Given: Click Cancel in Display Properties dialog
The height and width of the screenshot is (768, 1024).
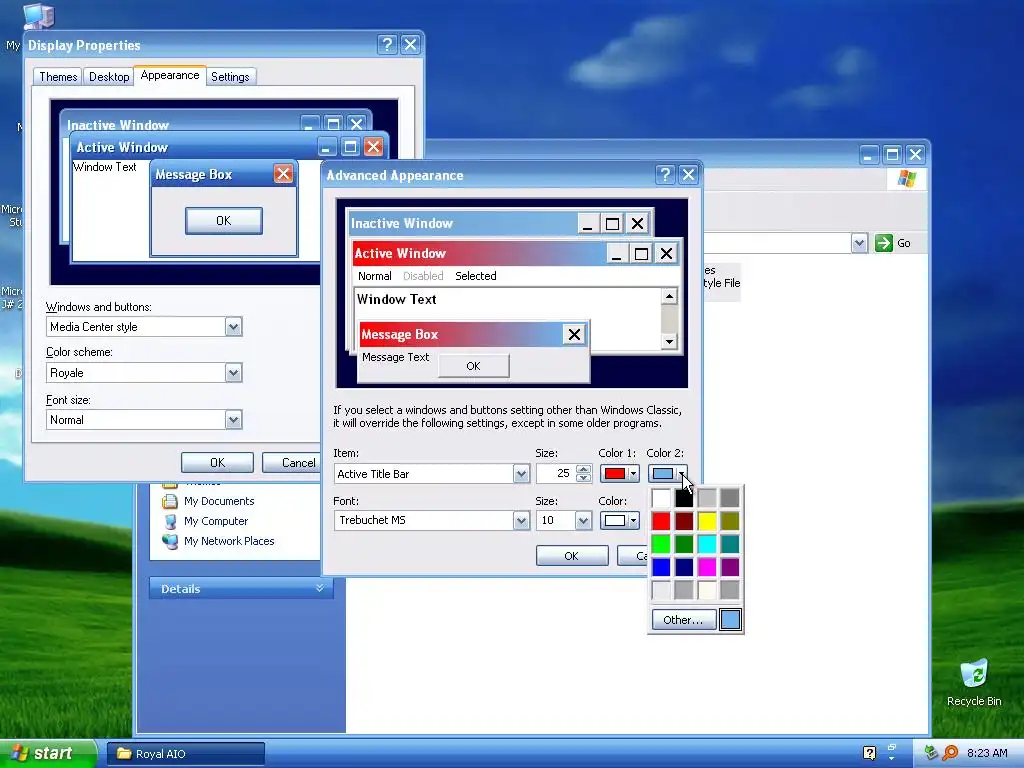Looking at the screenshot, I should [x=291, y=463].
